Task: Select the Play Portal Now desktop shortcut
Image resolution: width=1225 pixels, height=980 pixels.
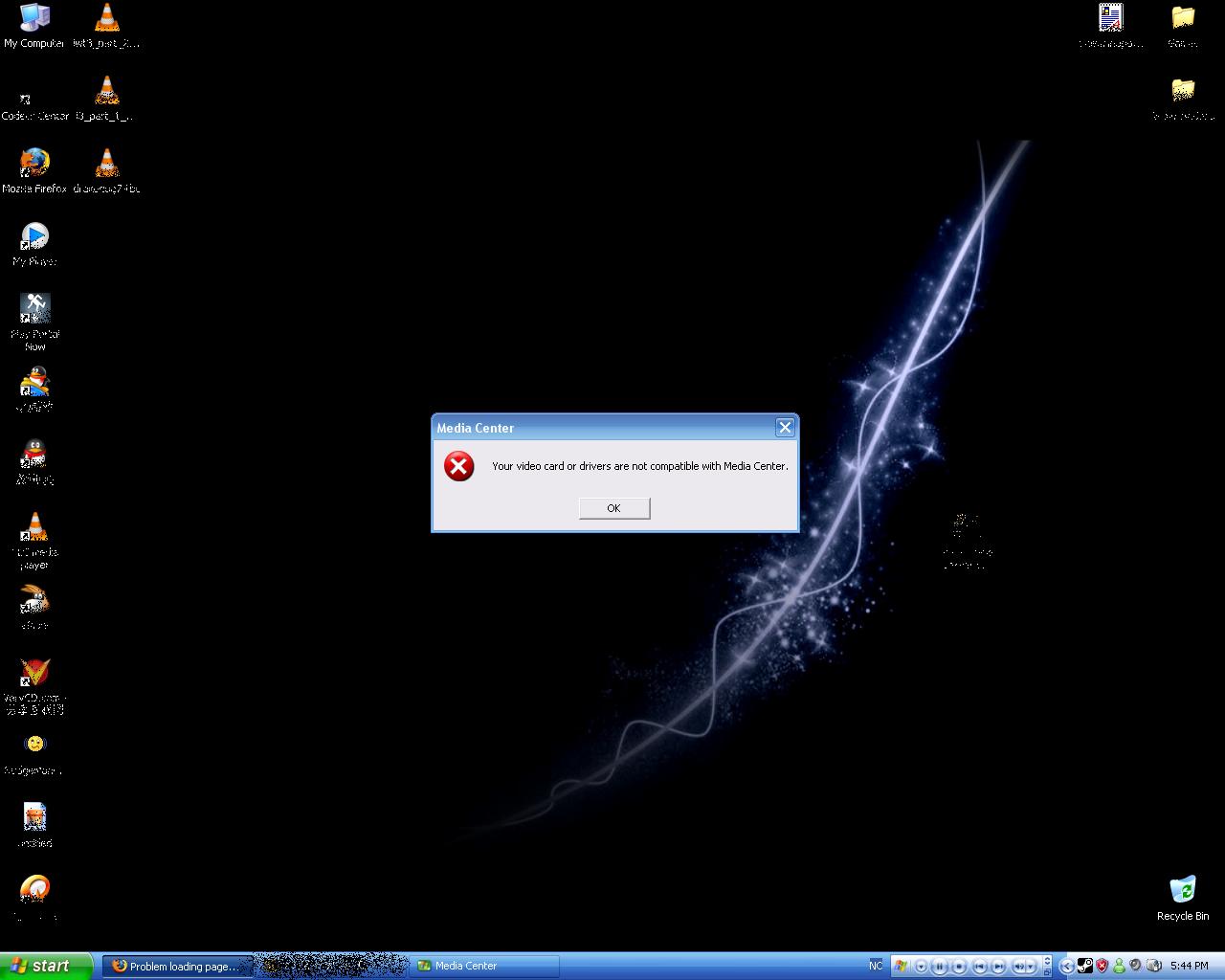Action: pyautogui.click(x=34, y=321)
